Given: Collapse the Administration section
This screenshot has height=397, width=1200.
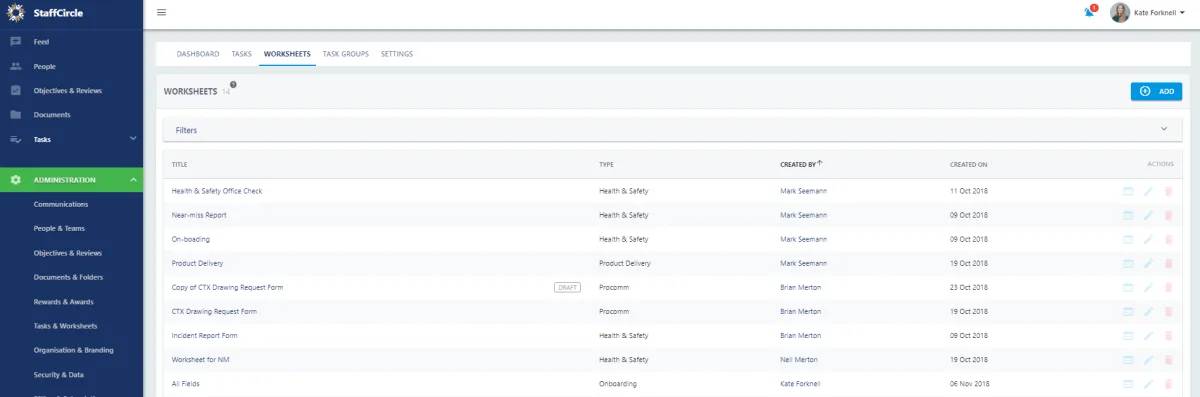Looking at the screenshot, I should click(x=133, y=180).
